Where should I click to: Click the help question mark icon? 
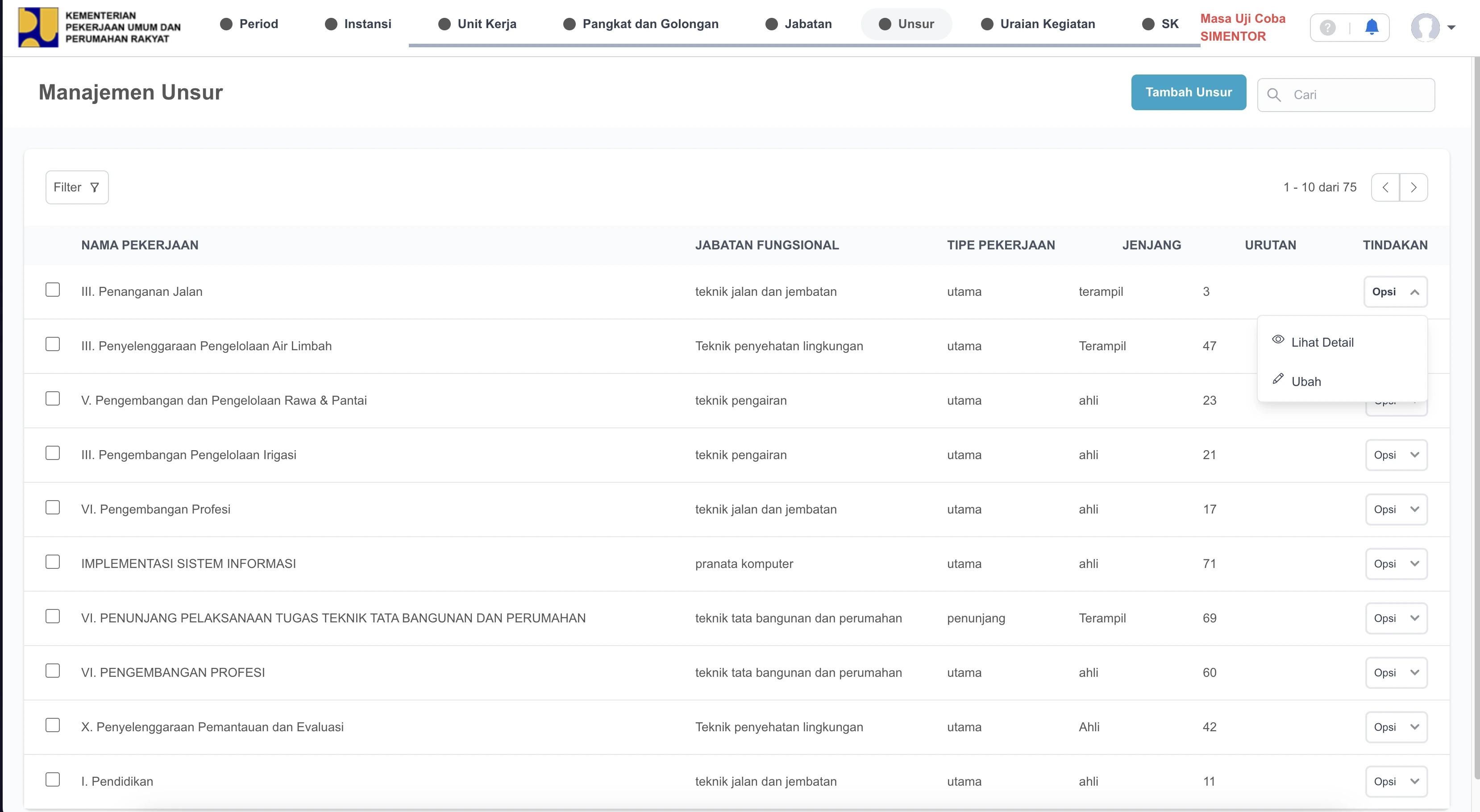pyautogui.click(x=1327, y=27)
